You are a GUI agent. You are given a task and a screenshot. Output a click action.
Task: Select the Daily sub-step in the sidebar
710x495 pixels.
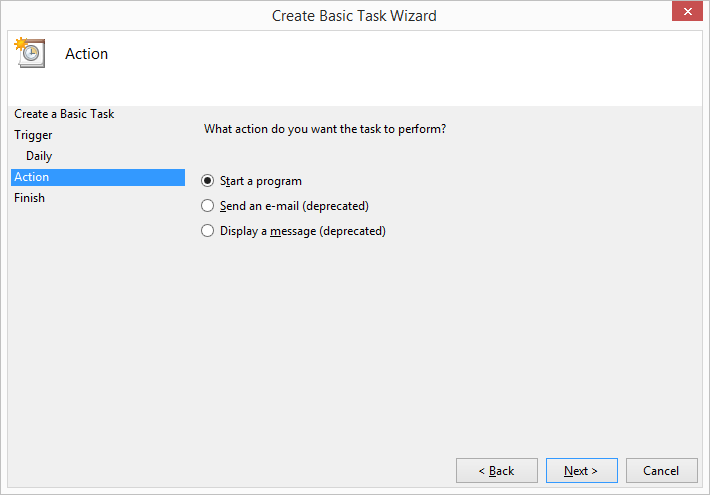point(39,156)
